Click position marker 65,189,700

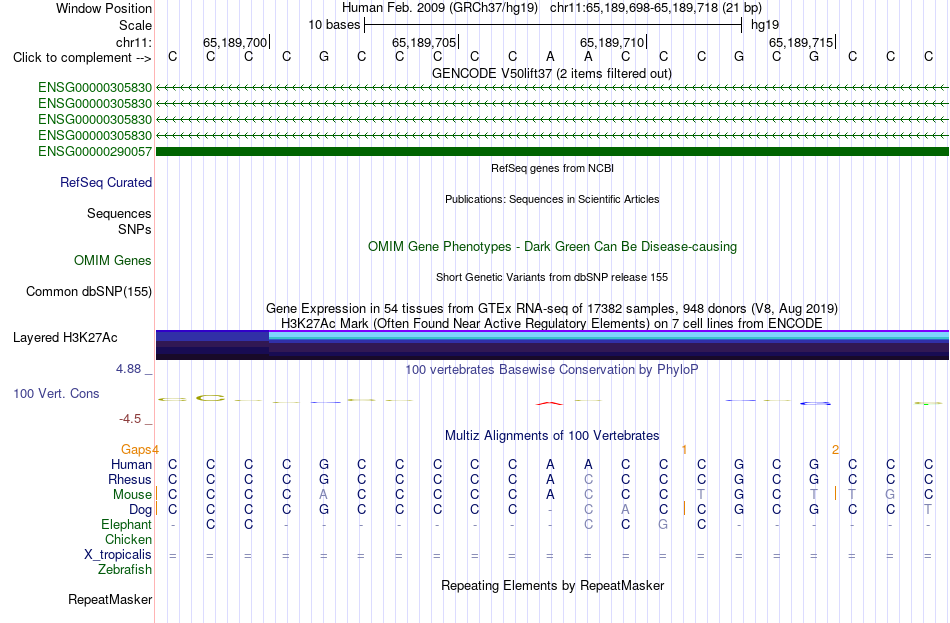click(235, 42)
